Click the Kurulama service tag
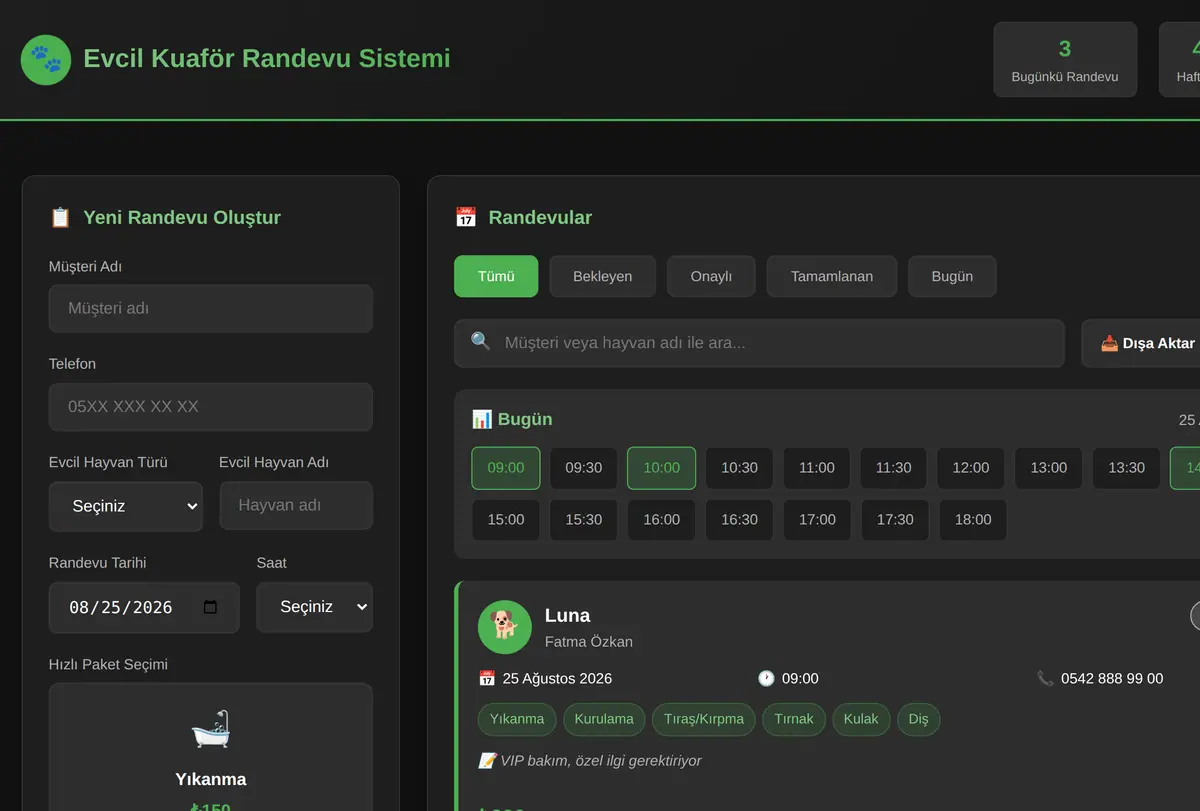1200x811 pixels. [x=604, y=719]
